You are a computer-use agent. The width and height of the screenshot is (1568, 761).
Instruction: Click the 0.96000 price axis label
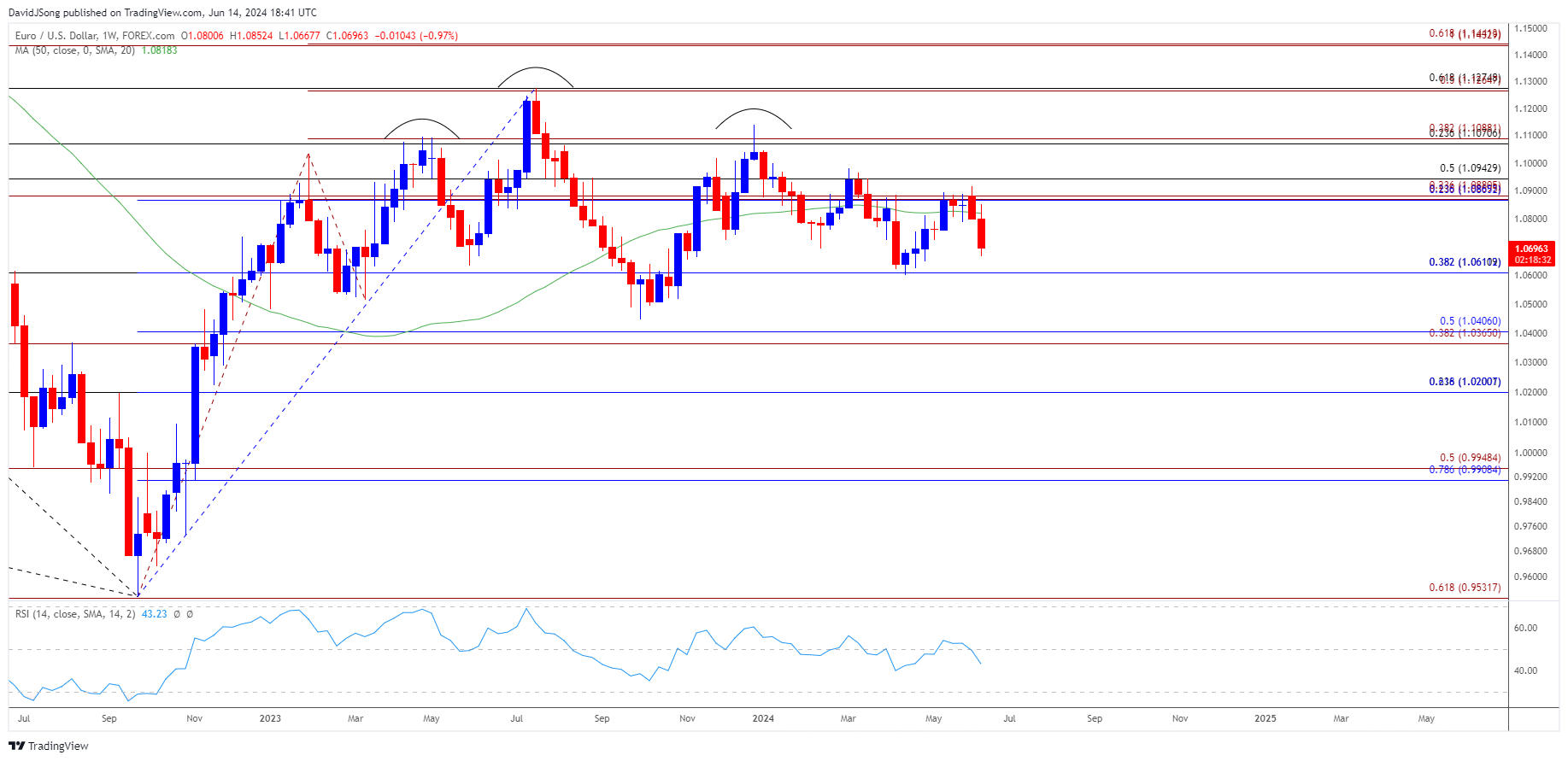tap(1530, 577)
